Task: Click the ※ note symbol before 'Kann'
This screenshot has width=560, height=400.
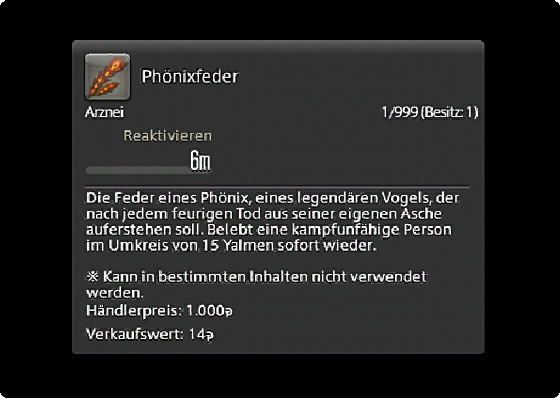Action: 92,276
